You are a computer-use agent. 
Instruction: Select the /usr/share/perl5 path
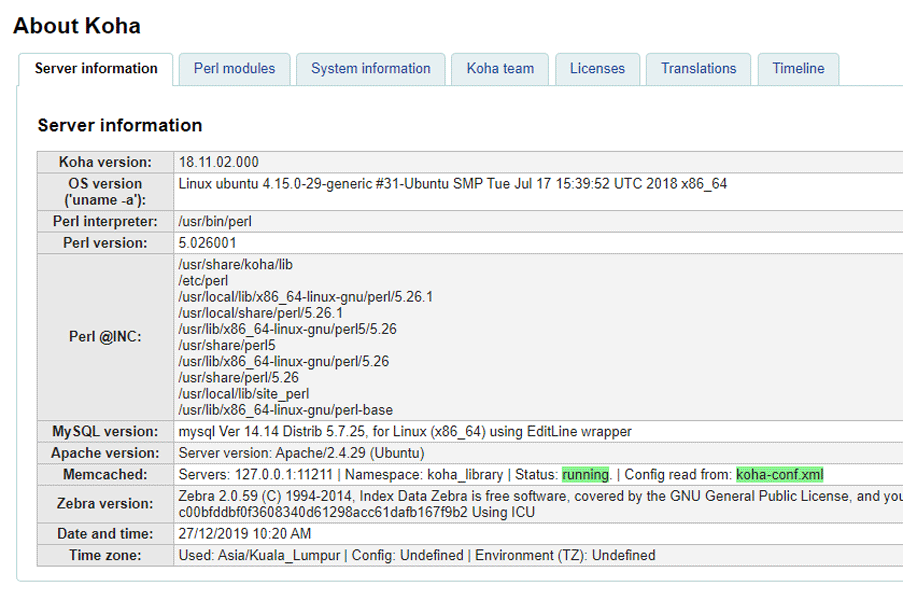click(x=227, y=345)
